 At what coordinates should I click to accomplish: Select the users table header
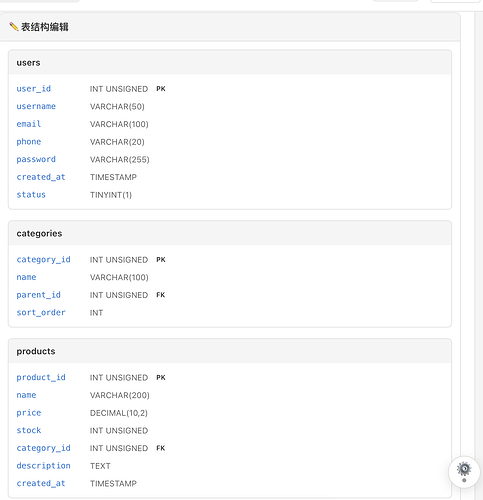pyautogui.click(x=230, y=63)
